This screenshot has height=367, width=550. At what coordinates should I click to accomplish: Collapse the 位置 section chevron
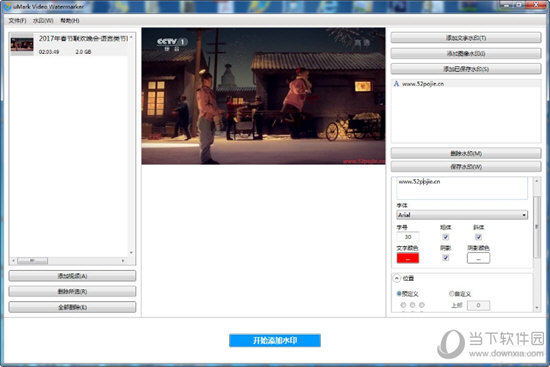click(396, 278)
